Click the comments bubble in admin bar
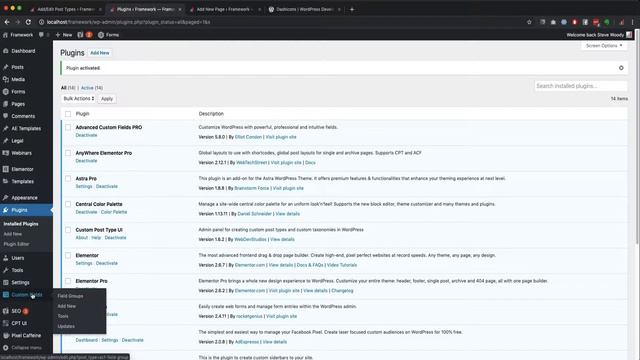This screenshot has height=360, width=640. [41, 35]
